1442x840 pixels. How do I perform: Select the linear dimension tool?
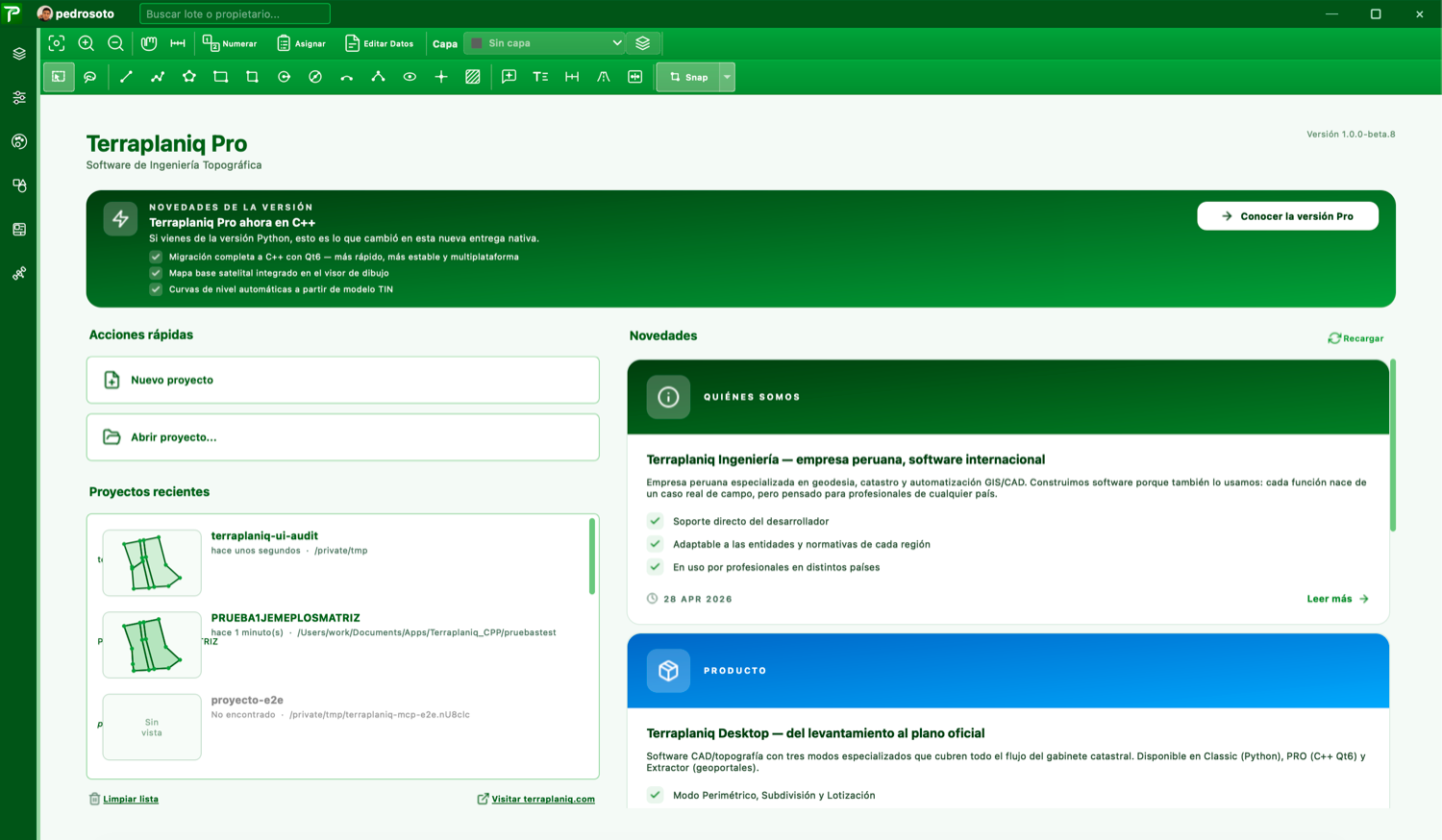coord(572,77)
